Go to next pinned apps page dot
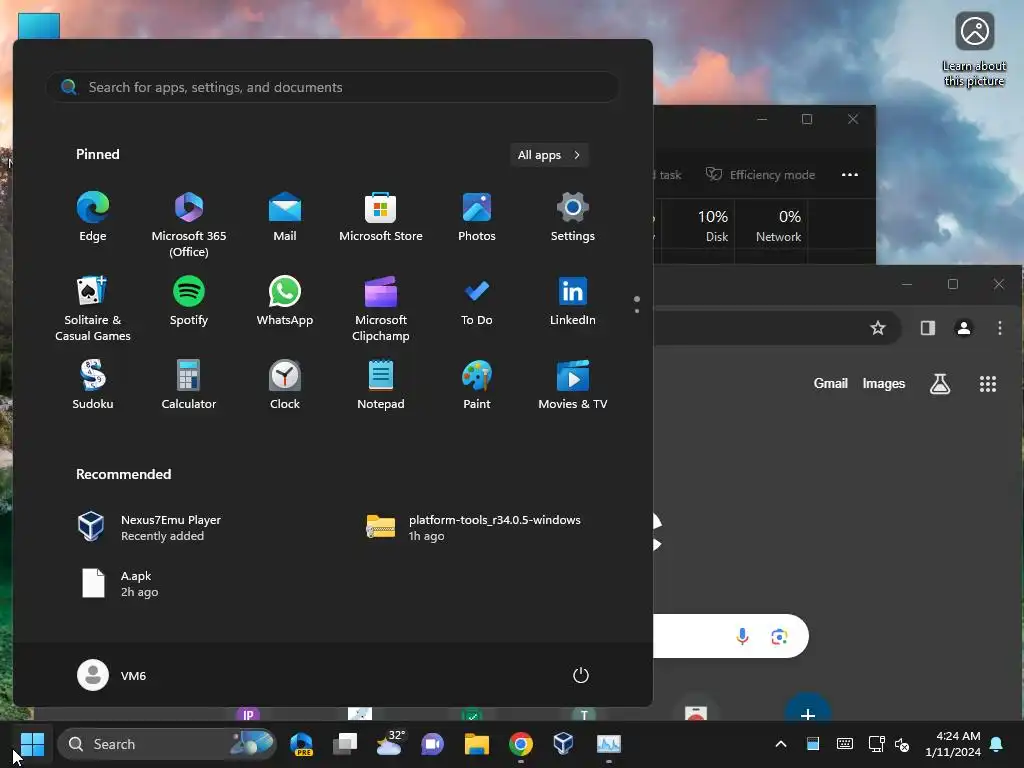The width and height of the screenshot is (1024, 768). pyautogui.click(x=637, y=311)
